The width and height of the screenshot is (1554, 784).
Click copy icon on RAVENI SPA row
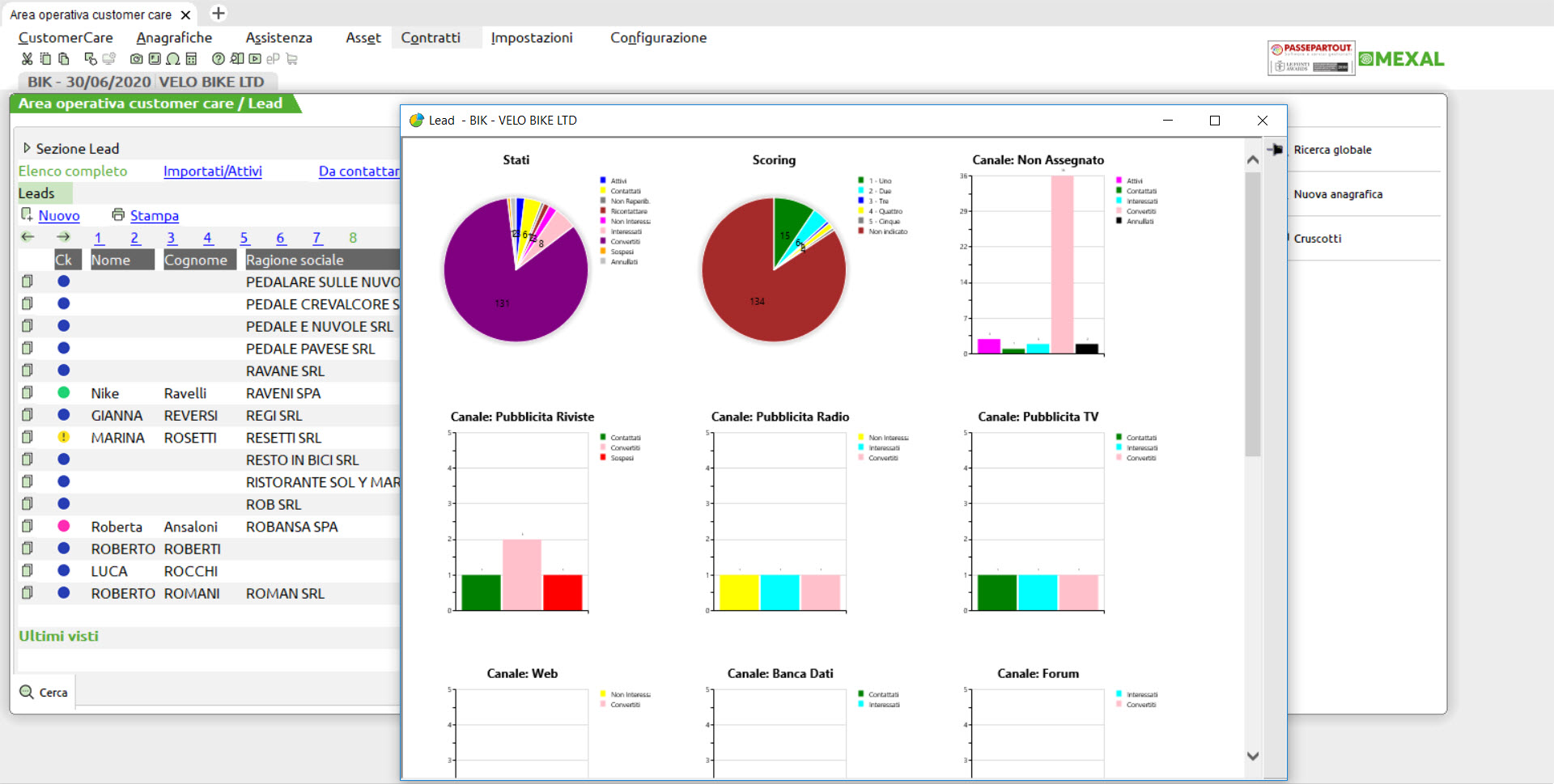[28, 393]
